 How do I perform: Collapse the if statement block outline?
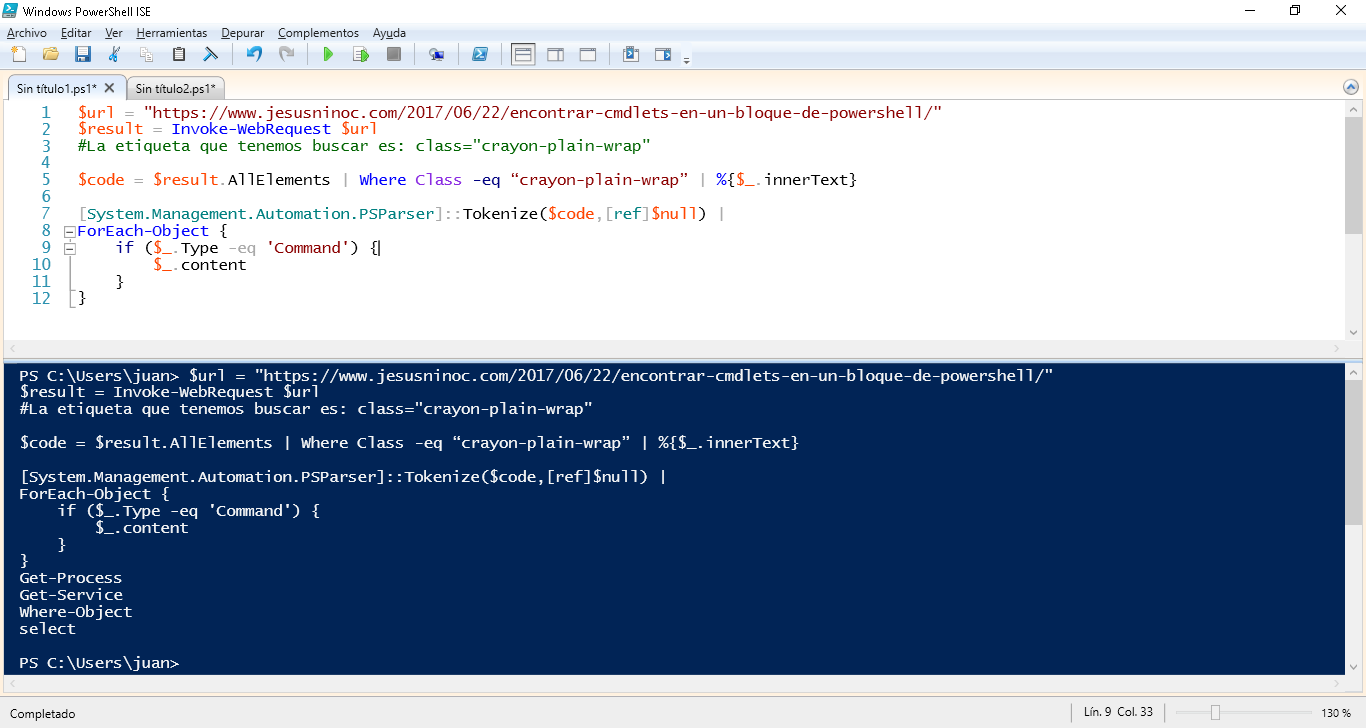69,247
